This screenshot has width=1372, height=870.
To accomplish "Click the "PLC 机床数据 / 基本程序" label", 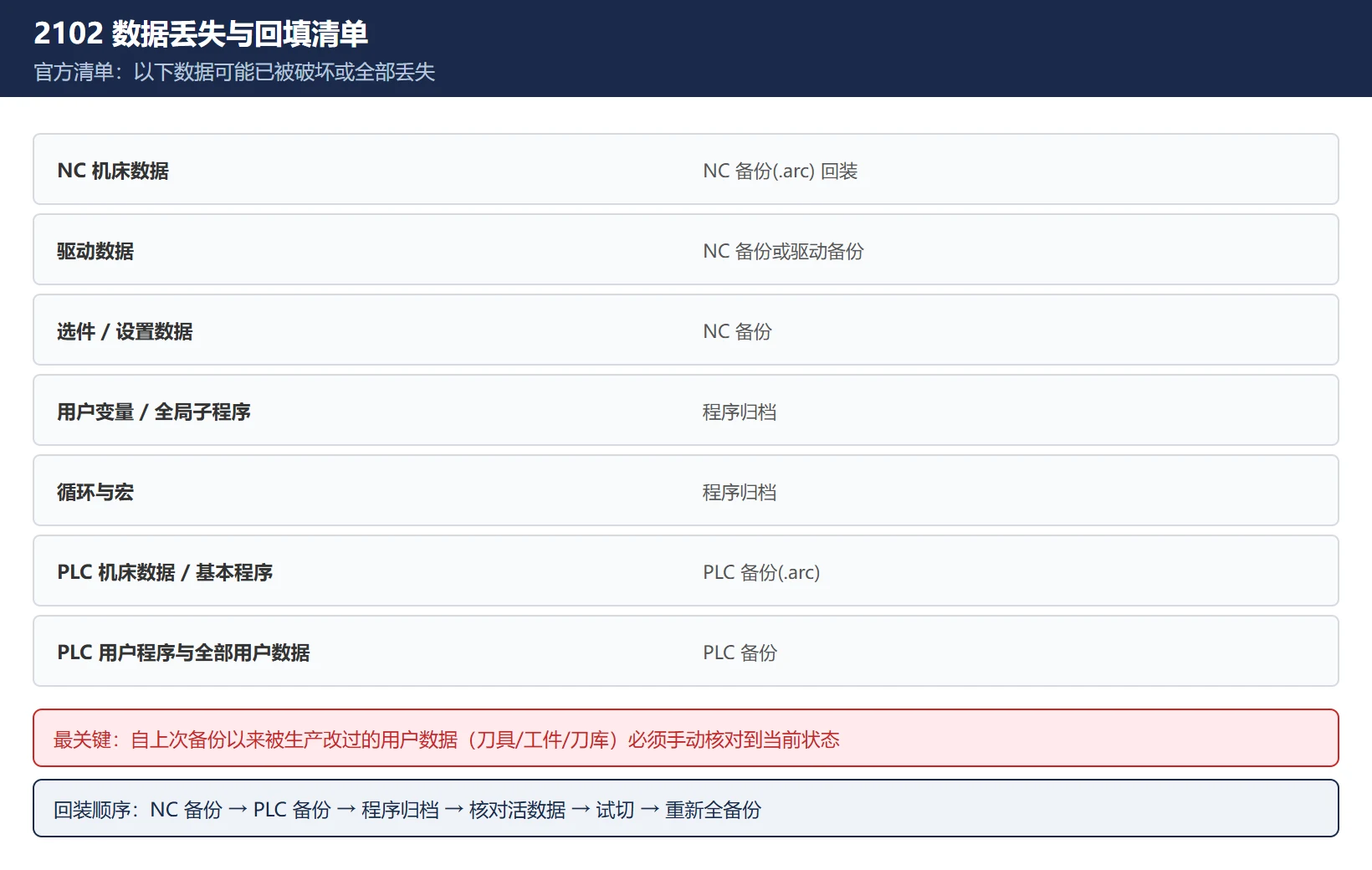I will 165,572.
